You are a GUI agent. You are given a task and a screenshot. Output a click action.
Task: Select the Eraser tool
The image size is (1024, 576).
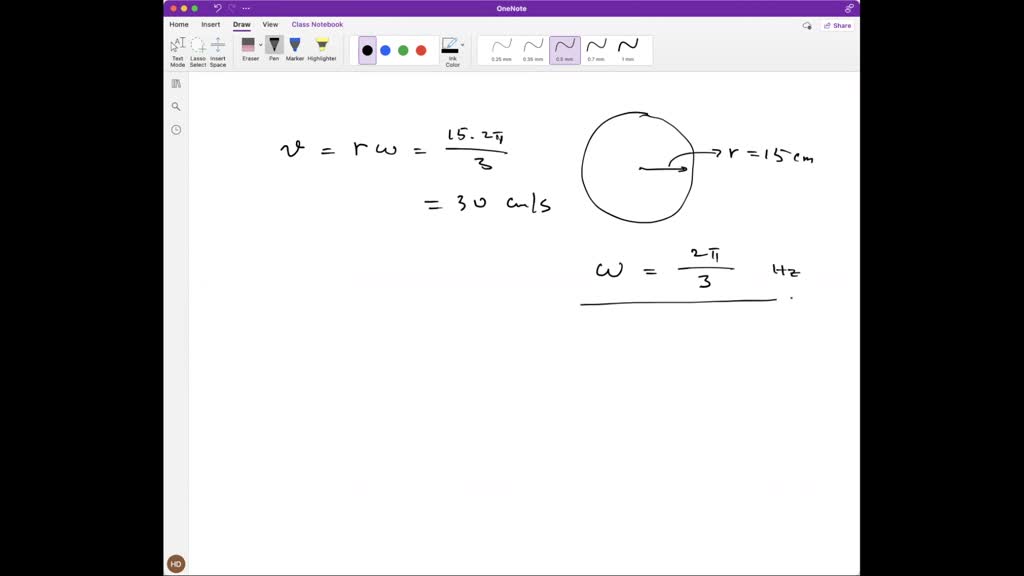click(251, 45)
